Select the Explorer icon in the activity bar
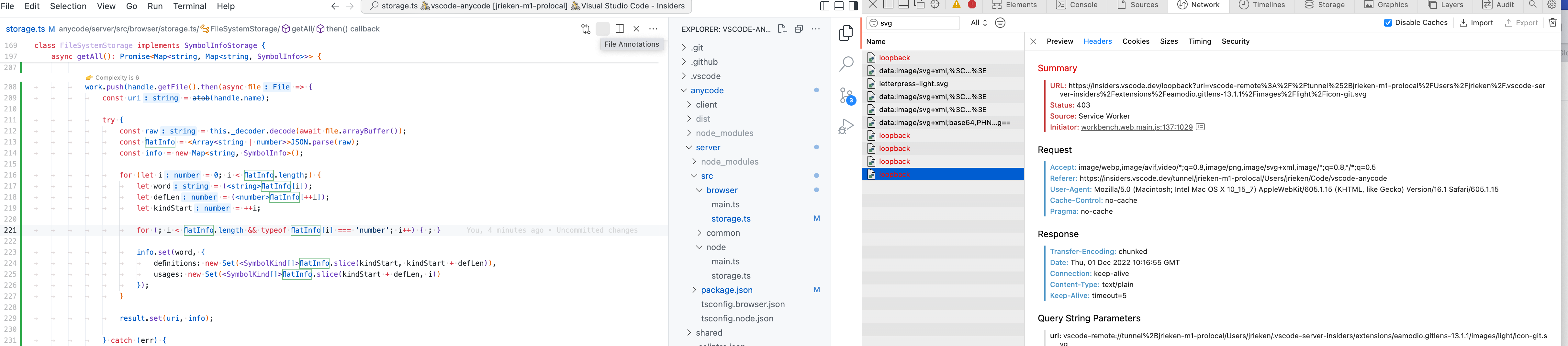Viewport: 1568px width, 346px height. coord(846,33)
